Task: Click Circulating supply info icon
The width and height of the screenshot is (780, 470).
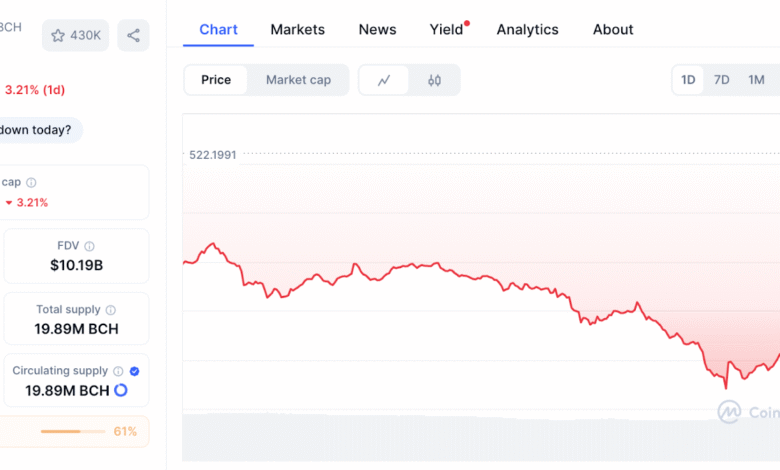Action: pyautogui.click(x=118, y=371)
